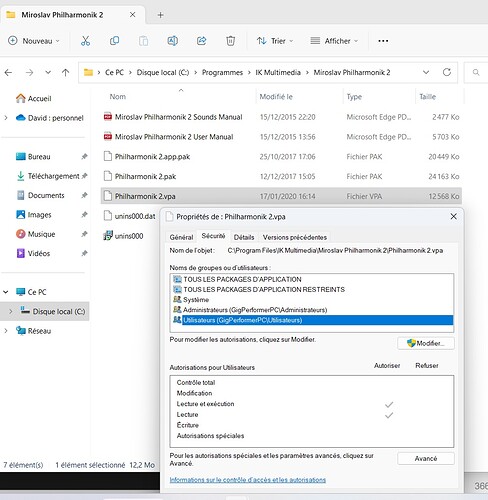Open Images in the sidebar
The image size is (488, 500).
[34, 215]
